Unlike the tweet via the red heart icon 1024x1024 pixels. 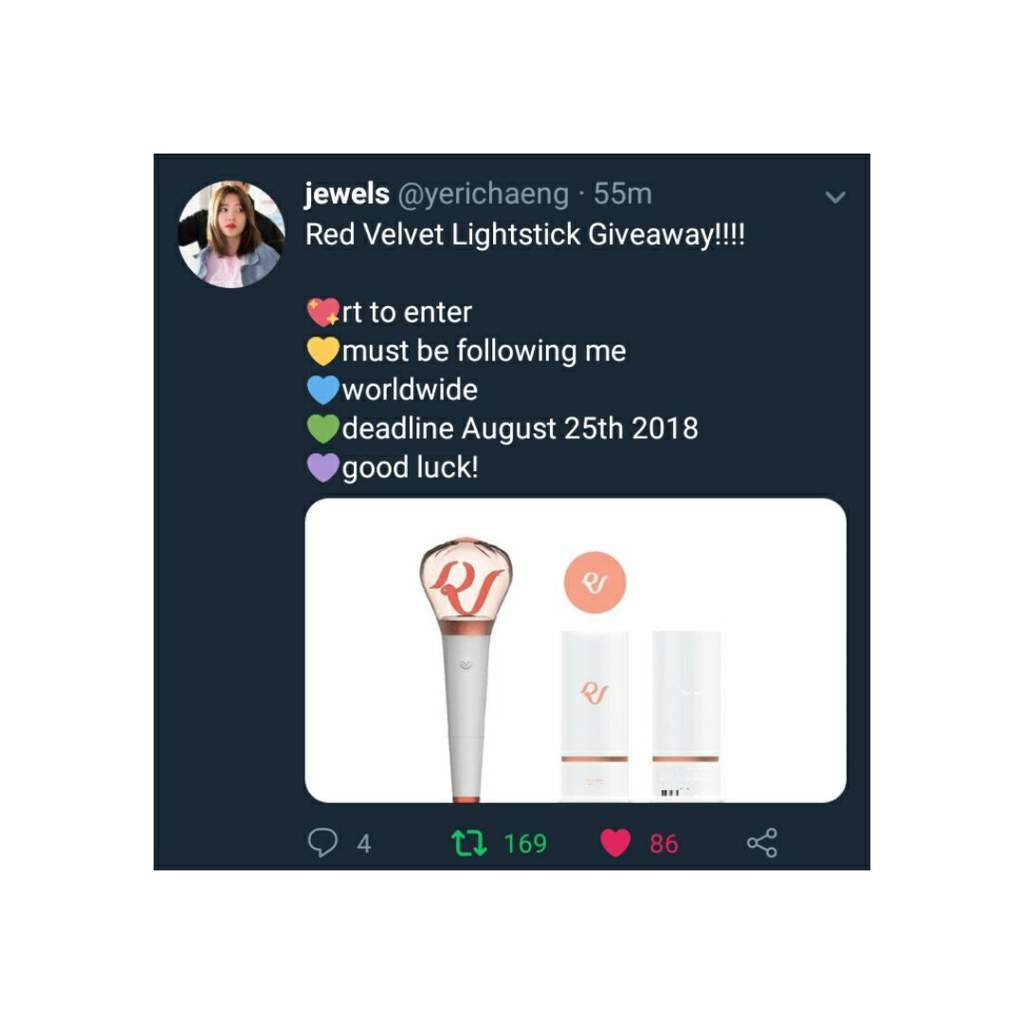point(615,842)
